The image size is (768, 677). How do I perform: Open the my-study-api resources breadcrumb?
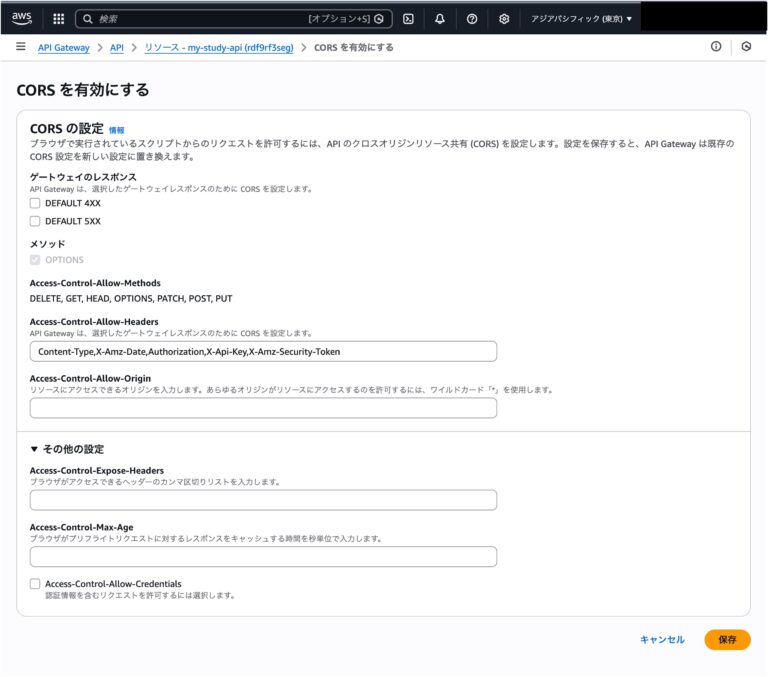218,48
